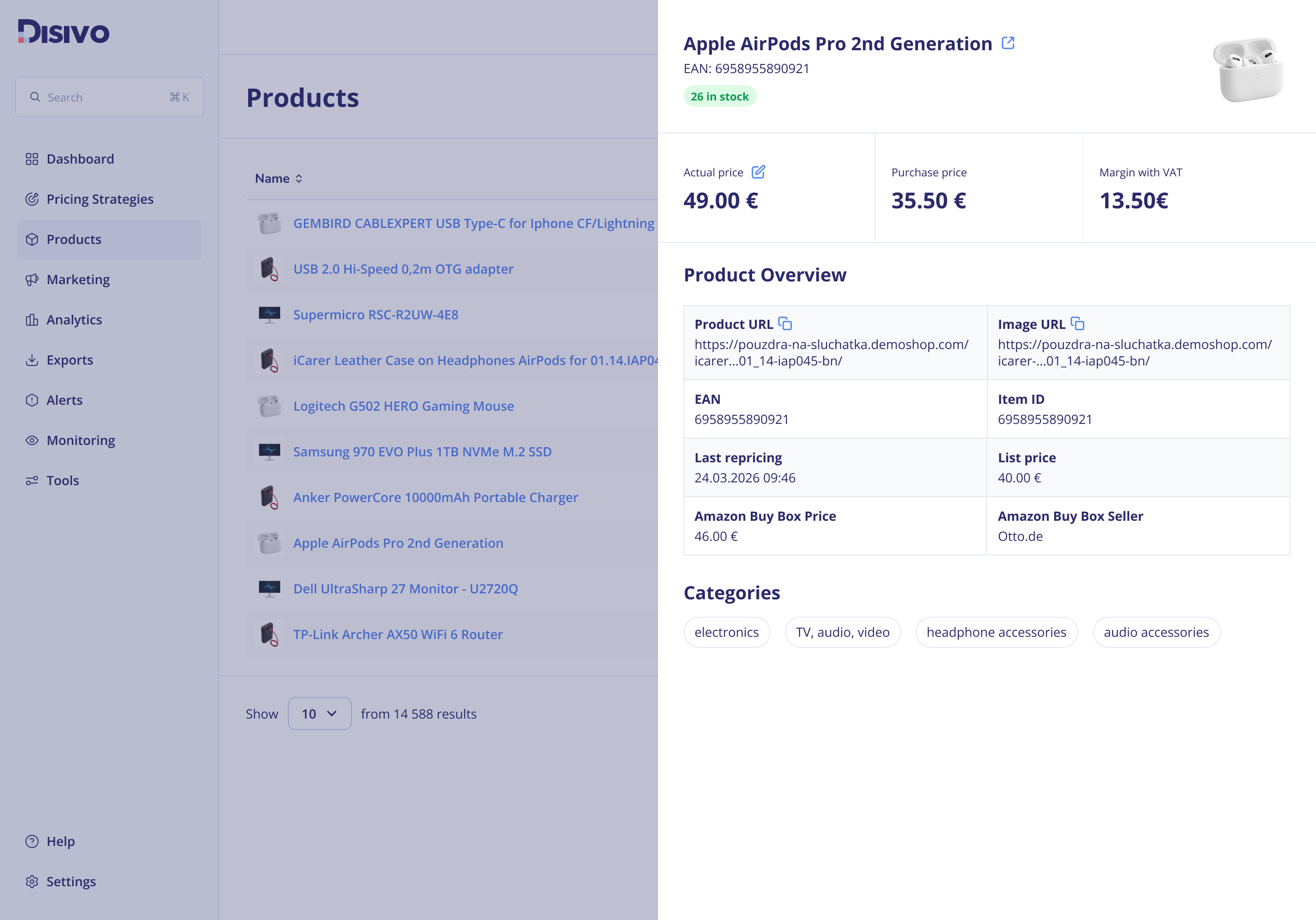
Task: Open Anker PowerCore 10000mAh product link
Action: point(435,497)
